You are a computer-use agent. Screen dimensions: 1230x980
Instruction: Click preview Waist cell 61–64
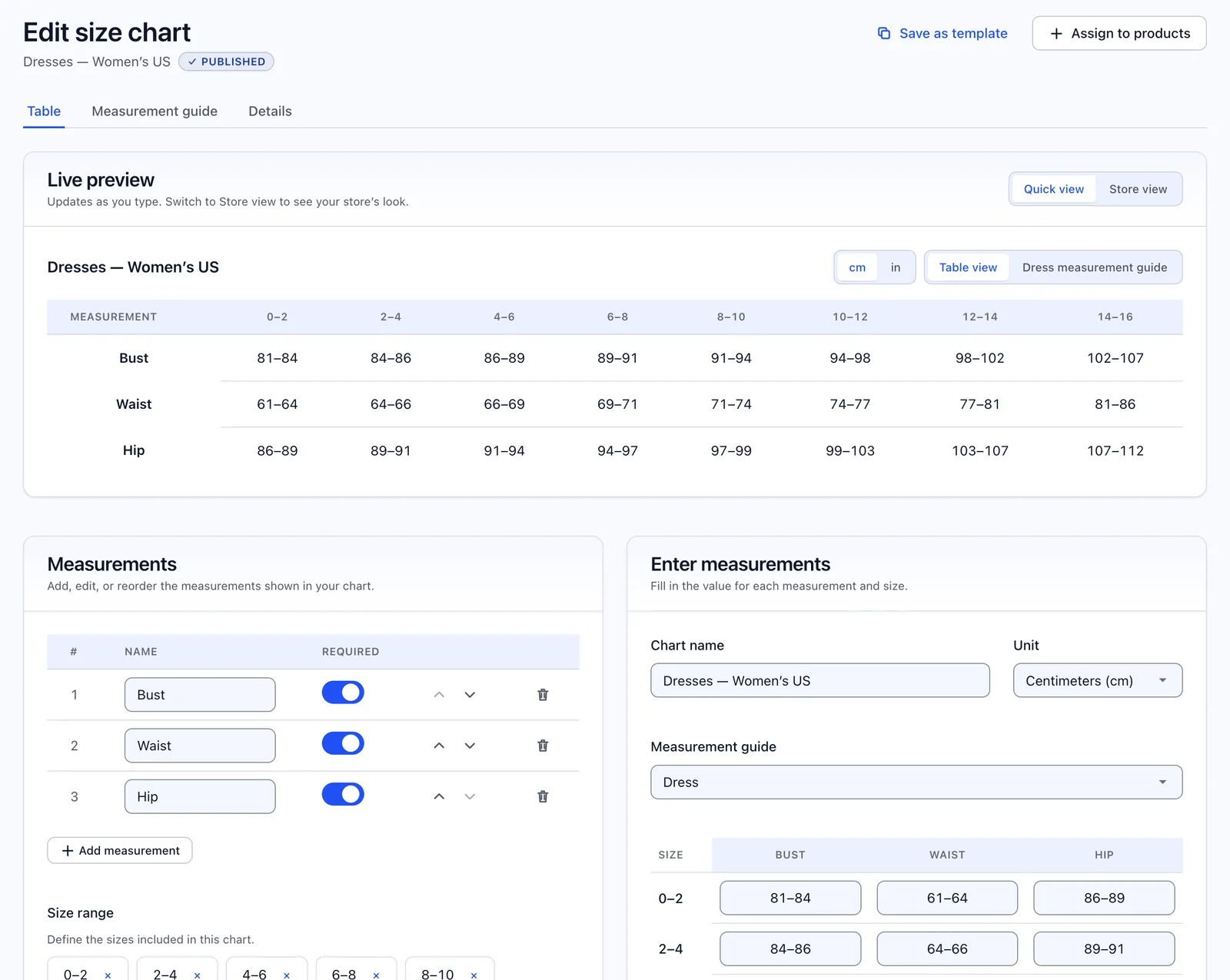[277, 404]
